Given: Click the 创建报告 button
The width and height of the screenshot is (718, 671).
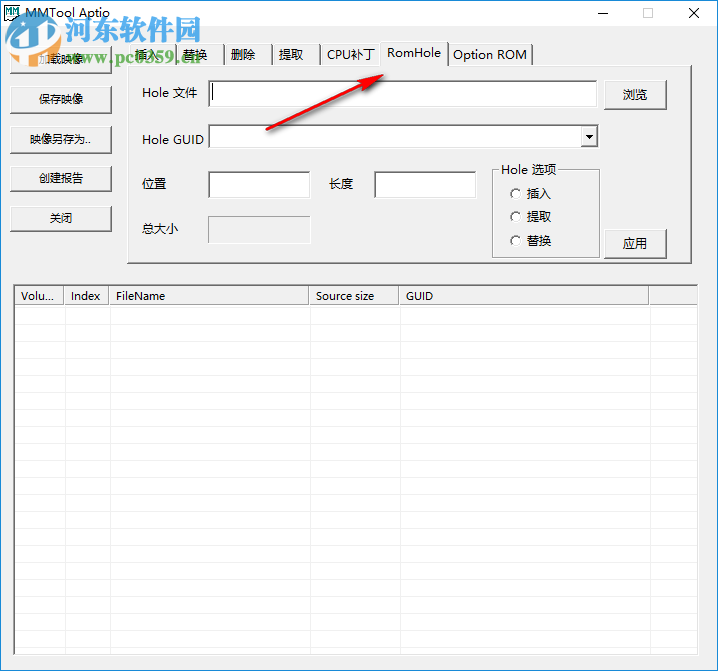Looking at the screenshot, I should pos(61,178).
